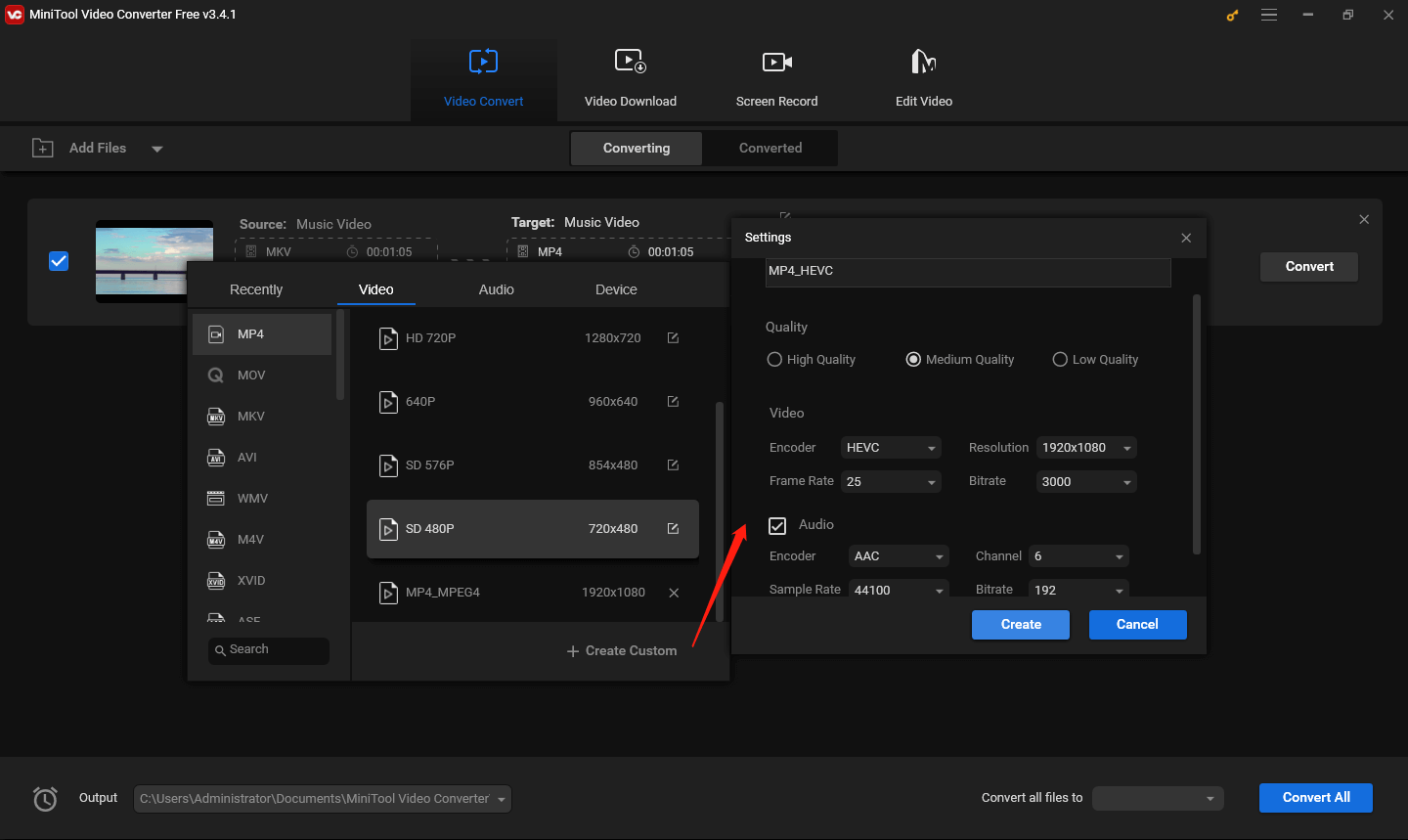Click the search magnifier icon
This screenshot has height=840, width=1408.
point(220,650)
